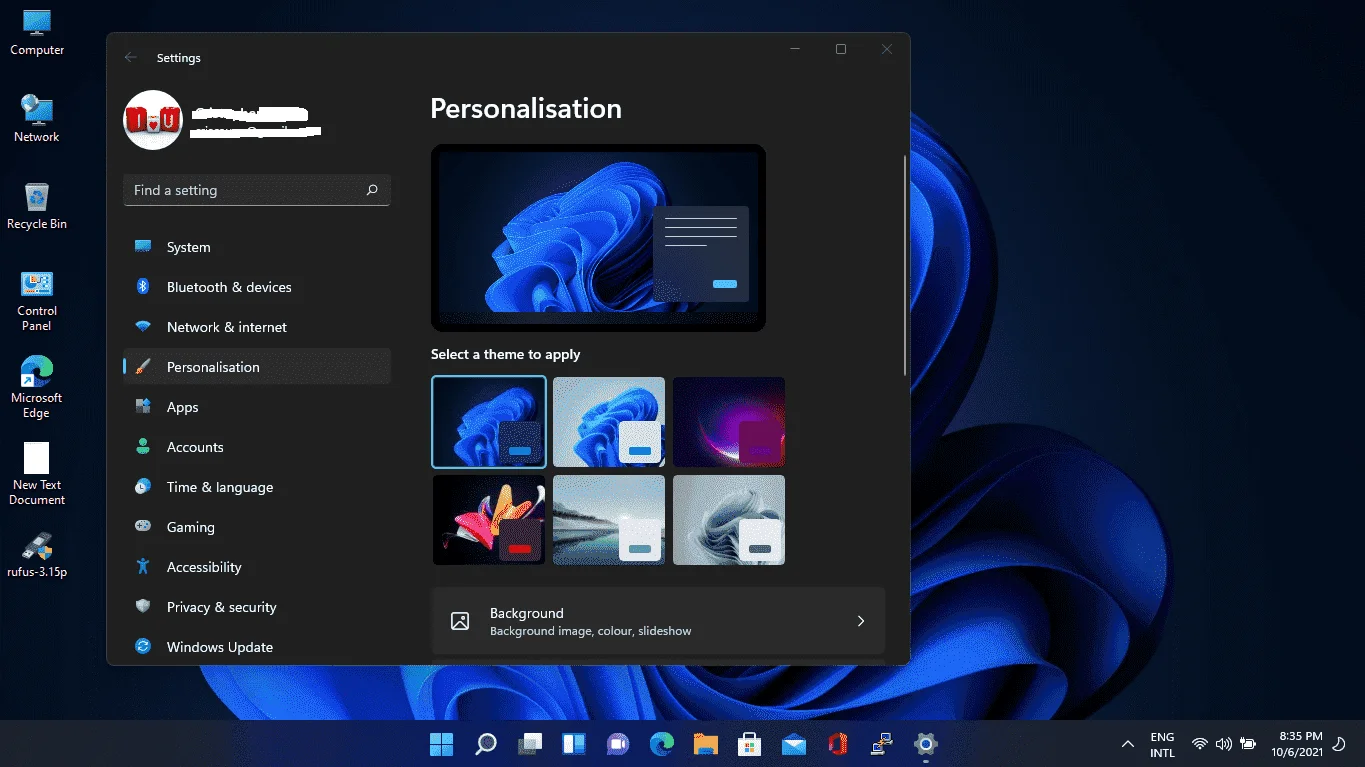The height and width of the screenshot is (767, 1365).
Task: Open the clock and date flyout
Action: pyautogui.click(x=1297, y=744)
